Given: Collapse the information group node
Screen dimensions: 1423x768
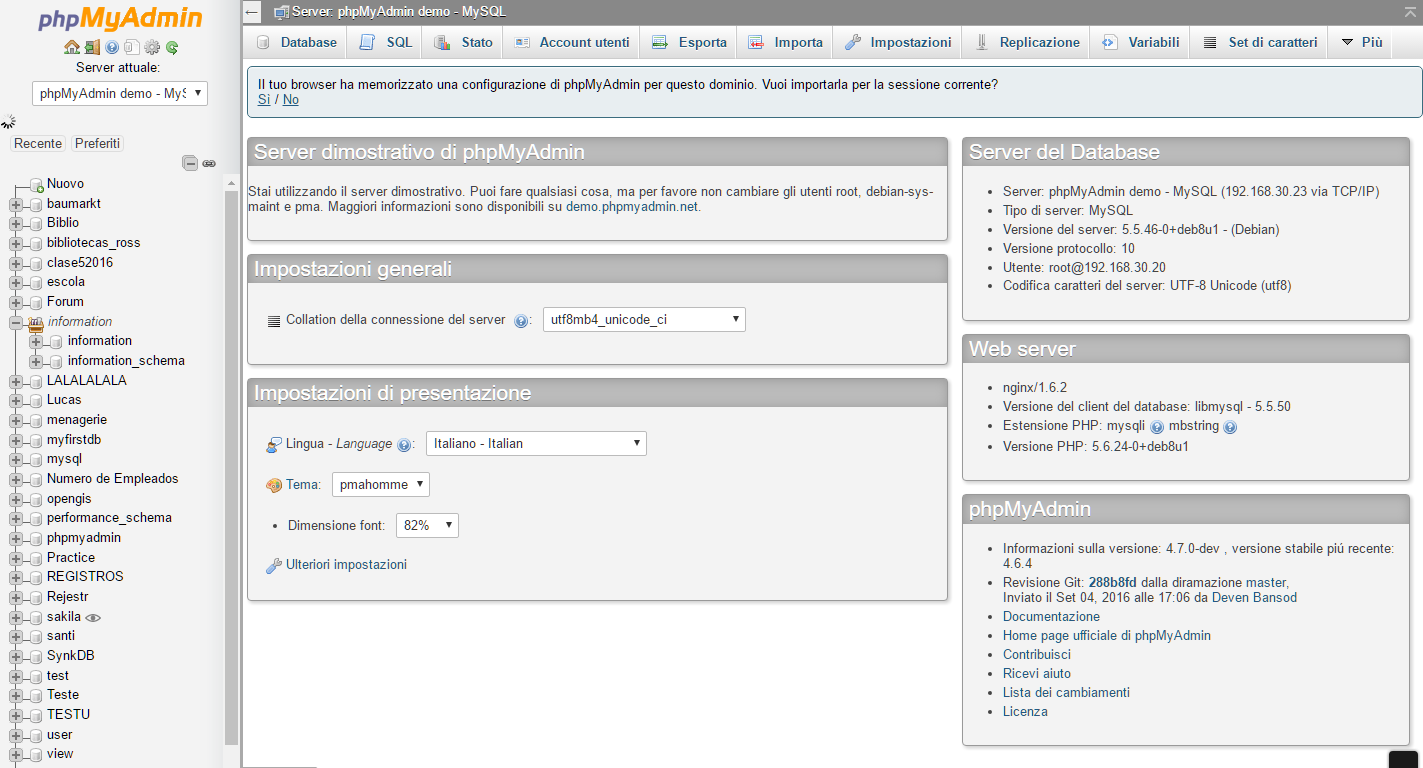Looking at the screenshot, I should (16, 322).
